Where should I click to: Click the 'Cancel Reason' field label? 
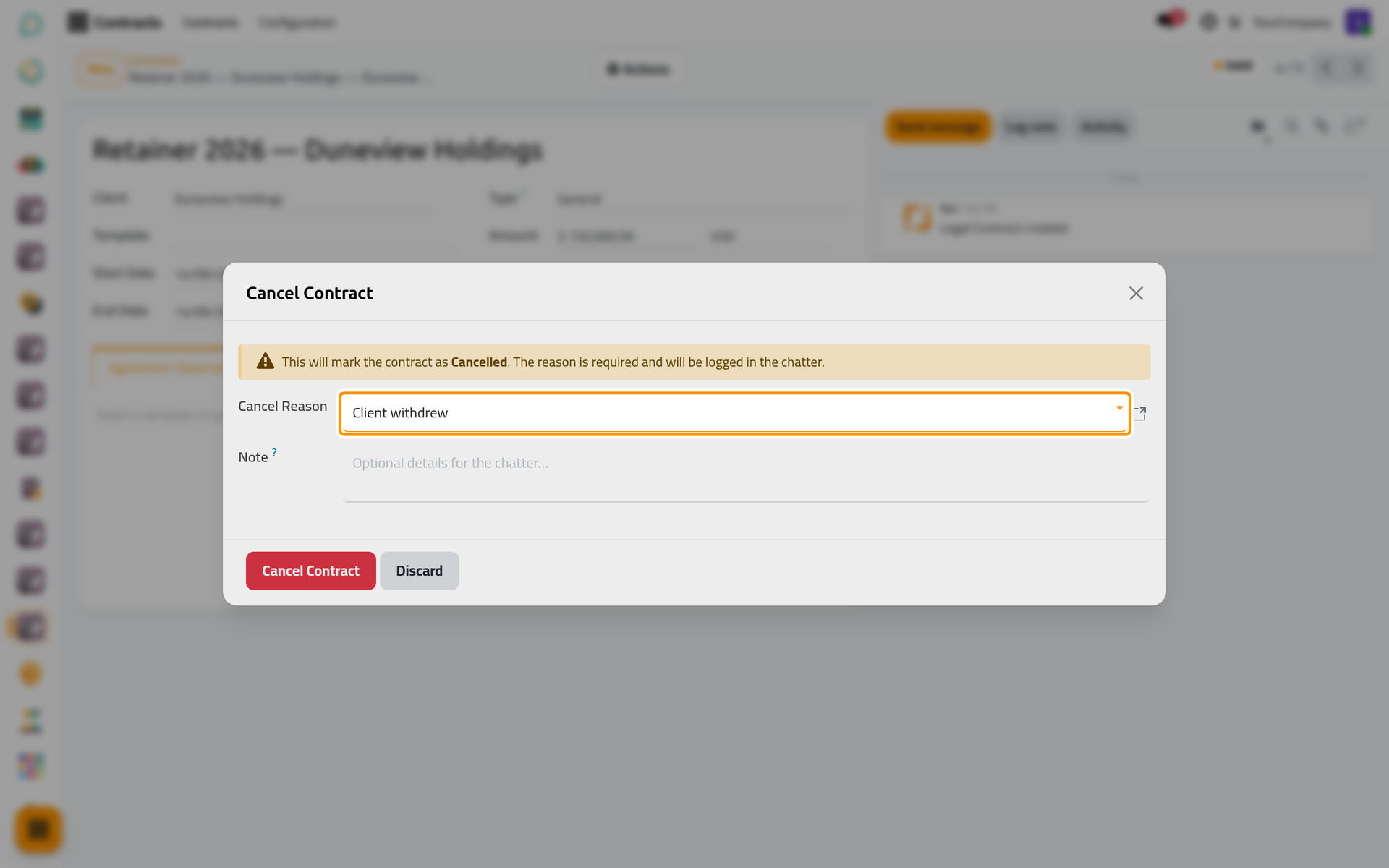click(x=282, y=407)
